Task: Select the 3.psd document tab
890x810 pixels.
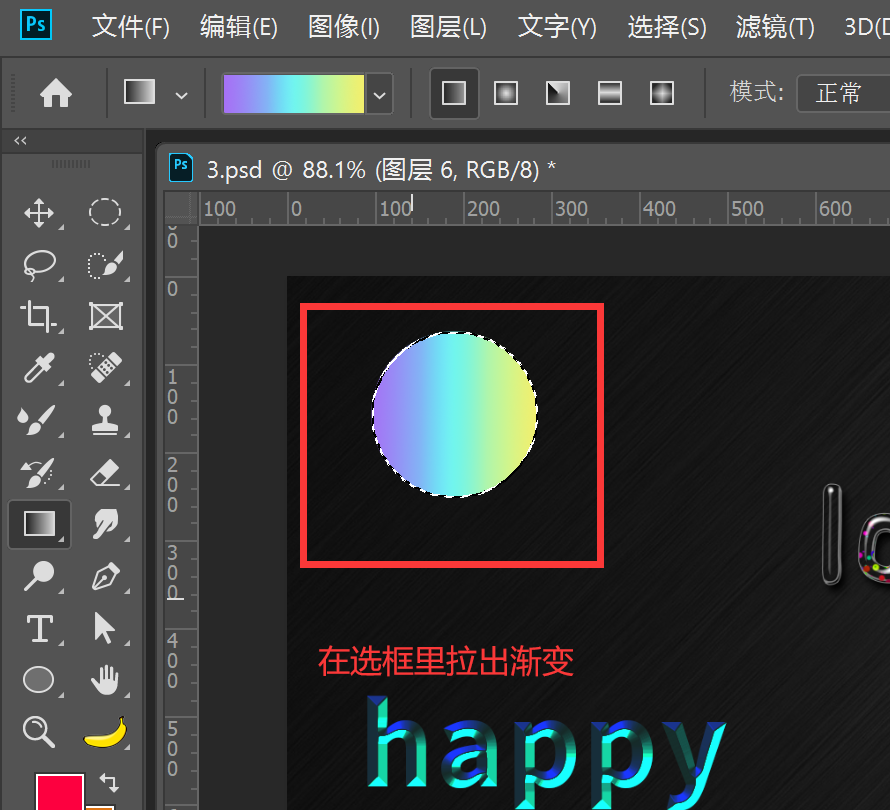Action: pos(363,169)
